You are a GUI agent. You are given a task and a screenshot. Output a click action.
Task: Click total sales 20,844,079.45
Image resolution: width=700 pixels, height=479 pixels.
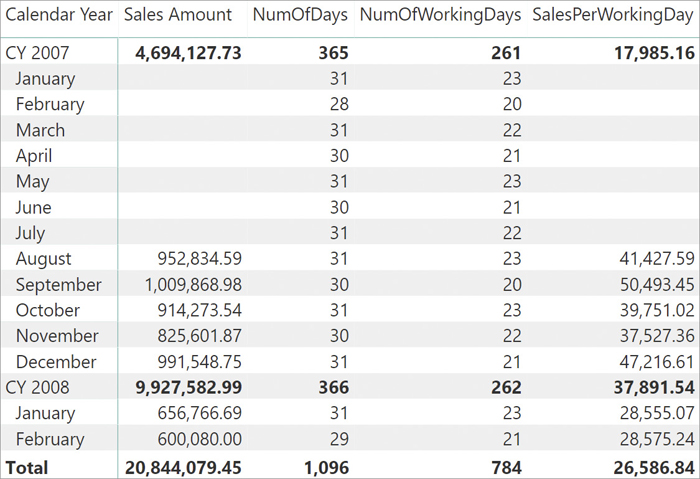tap(183, 468)
